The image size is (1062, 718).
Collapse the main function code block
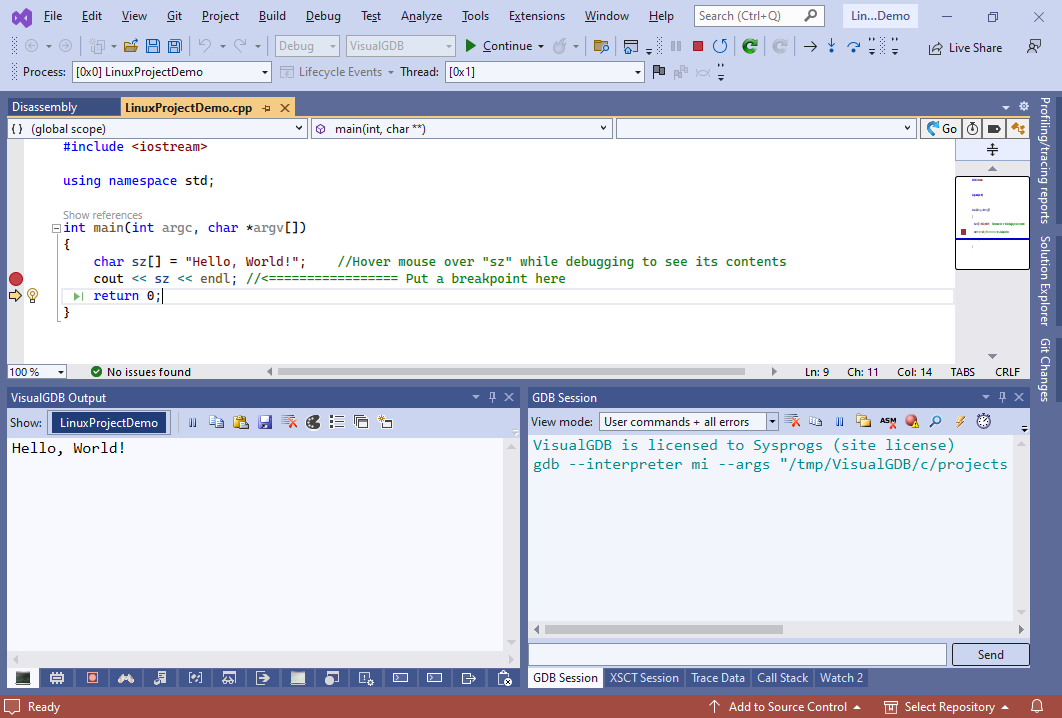(x=56, y=228)
